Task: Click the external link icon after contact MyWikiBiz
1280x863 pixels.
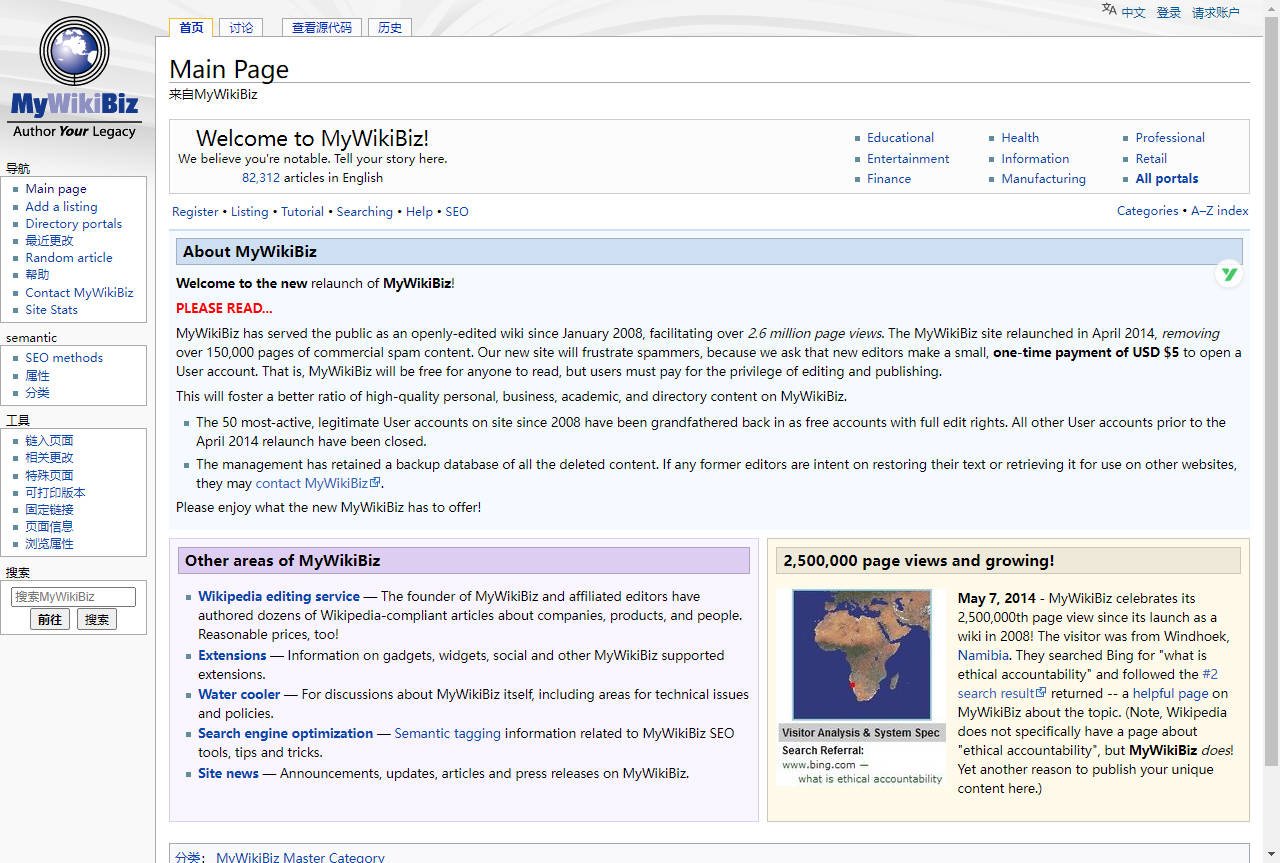Action: [x=376, y=483]
